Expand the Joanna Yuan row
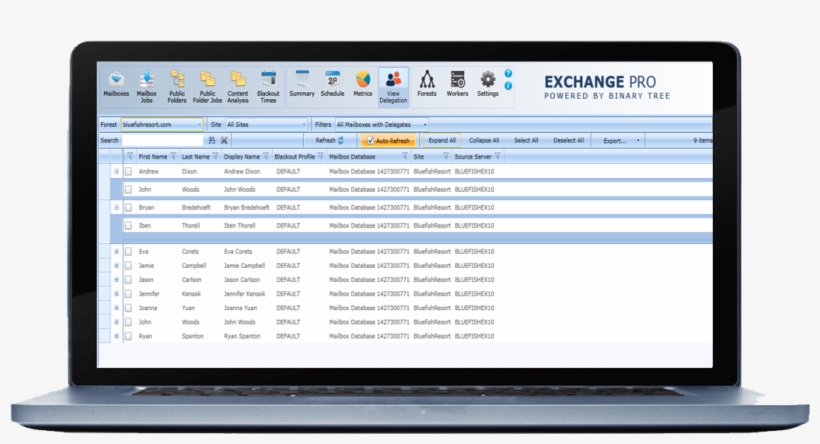This screenshot has height=444, width=820. click(x=116, y=308)
